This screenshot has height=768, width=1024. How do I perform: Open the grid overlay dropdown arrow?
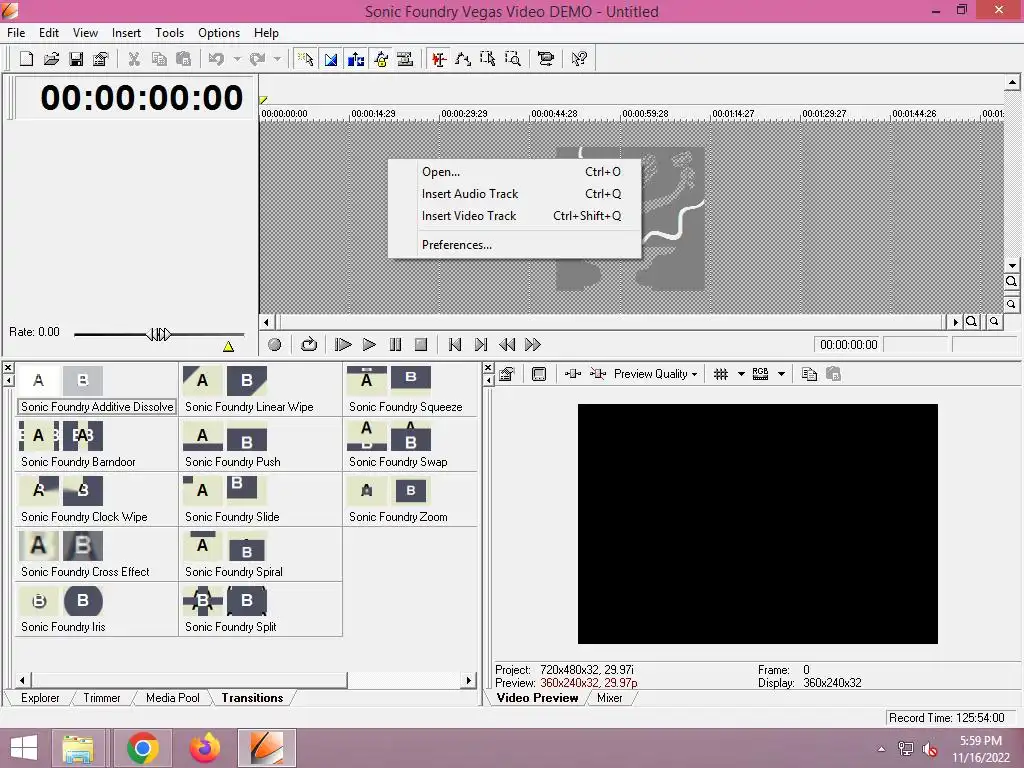pos(741,374)
